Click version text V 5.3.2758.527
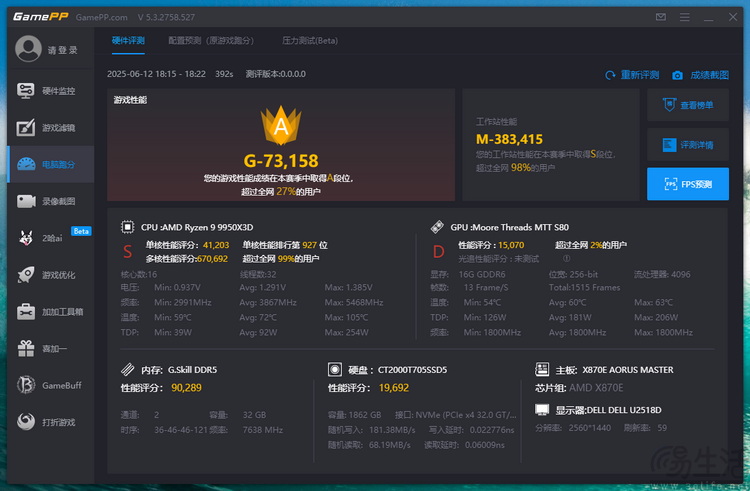 point(166,17)
